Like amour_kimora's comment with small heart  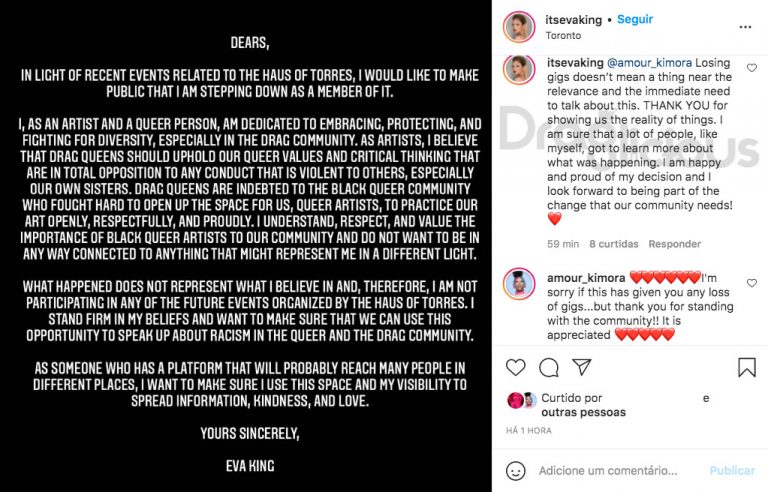751,283
